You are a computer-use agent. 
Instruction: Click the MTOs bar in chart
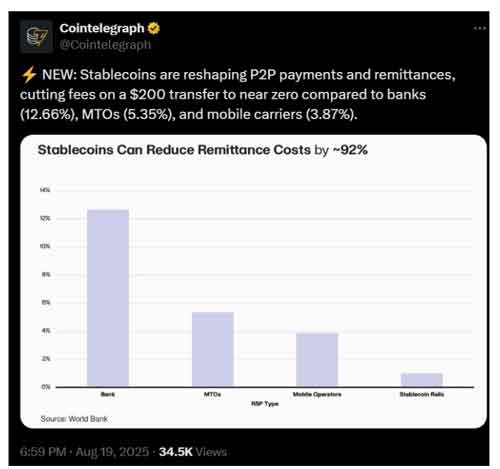213,349
